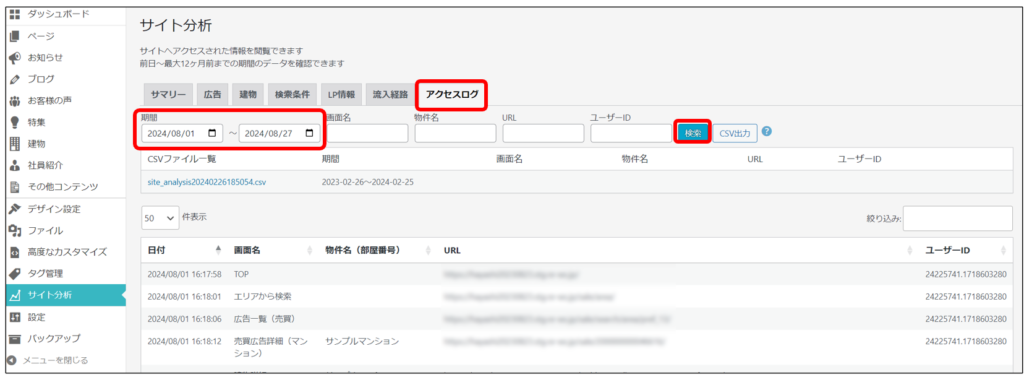Open calendar picker for end date 2024/08/27
The image size is (1024, 377).
tap(310, 133)
